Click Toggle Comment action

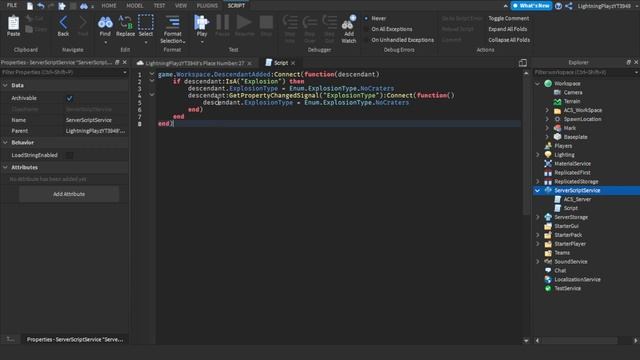coord(509,18)
